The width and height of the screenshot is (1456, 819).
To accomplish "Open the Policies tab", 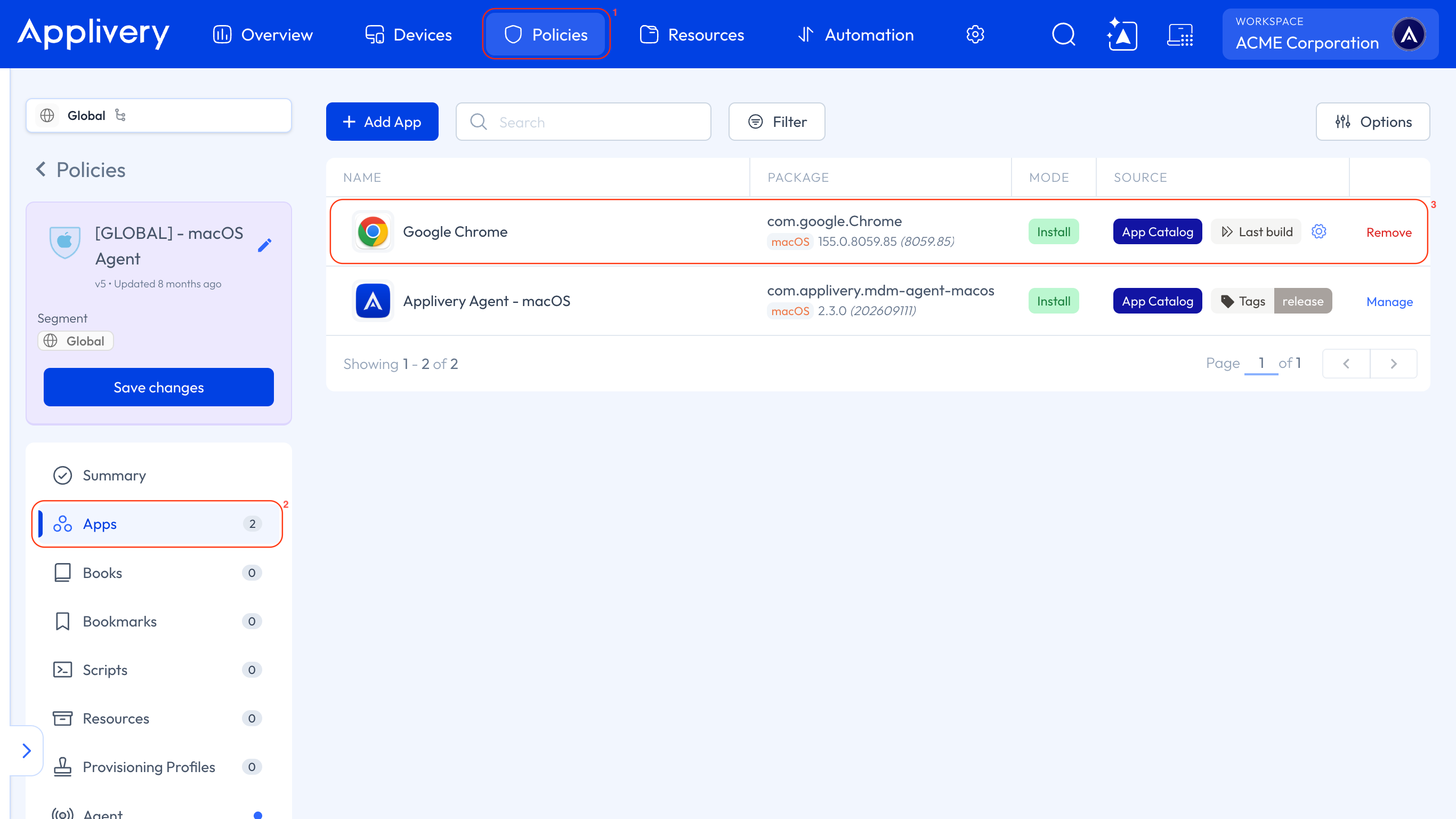I will click(545, 35).
